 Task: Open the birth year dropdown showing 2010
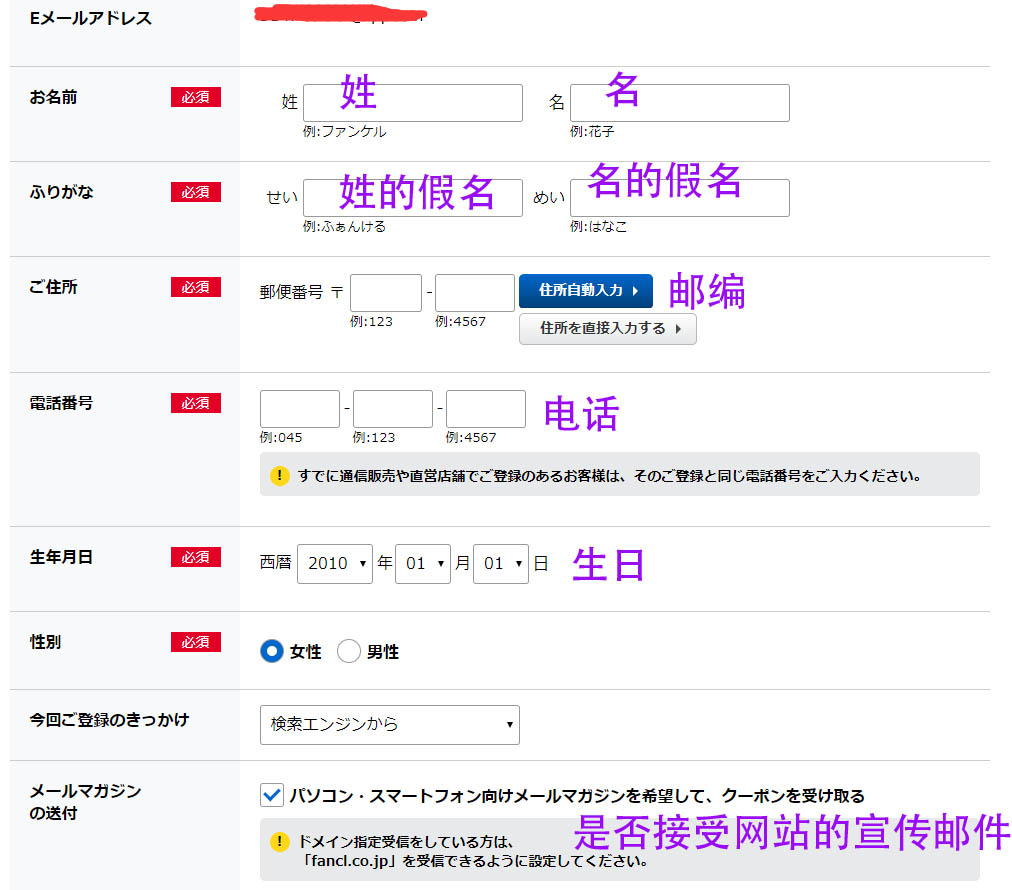(x=335, y=563)
